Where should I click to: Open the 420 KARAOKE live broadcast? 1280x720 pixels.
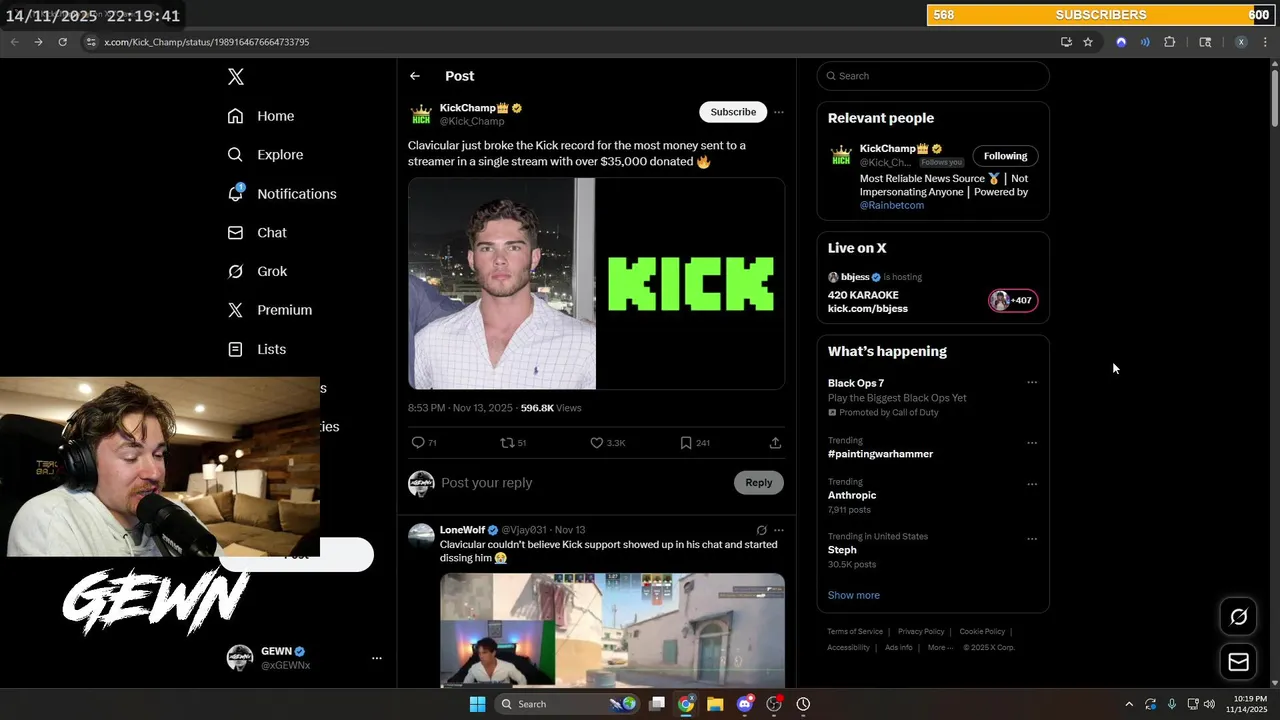pos(863,296)
